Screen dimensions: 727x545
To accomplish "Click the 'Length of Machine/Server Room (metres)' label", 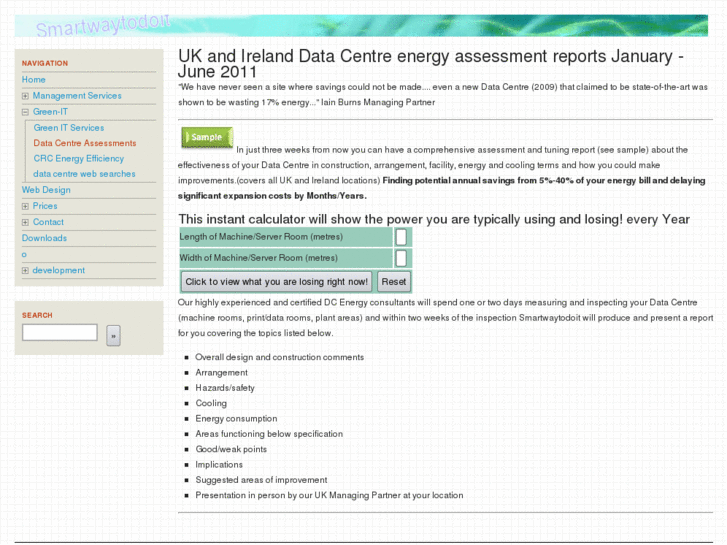I will coord(261,237).
